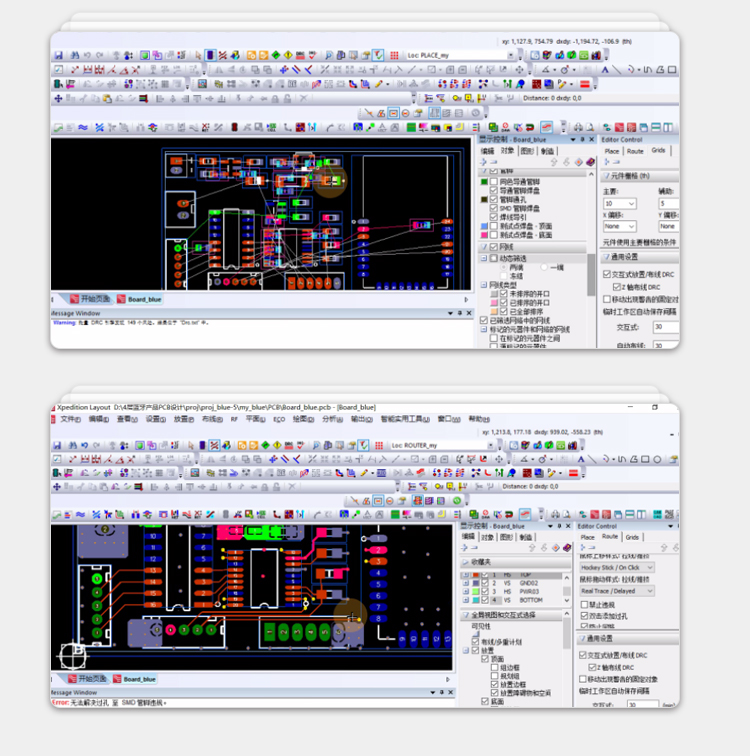750x756 pixels.
Task: Open the 布线 menu in the lower window
Action: click(x=212, y=419)
